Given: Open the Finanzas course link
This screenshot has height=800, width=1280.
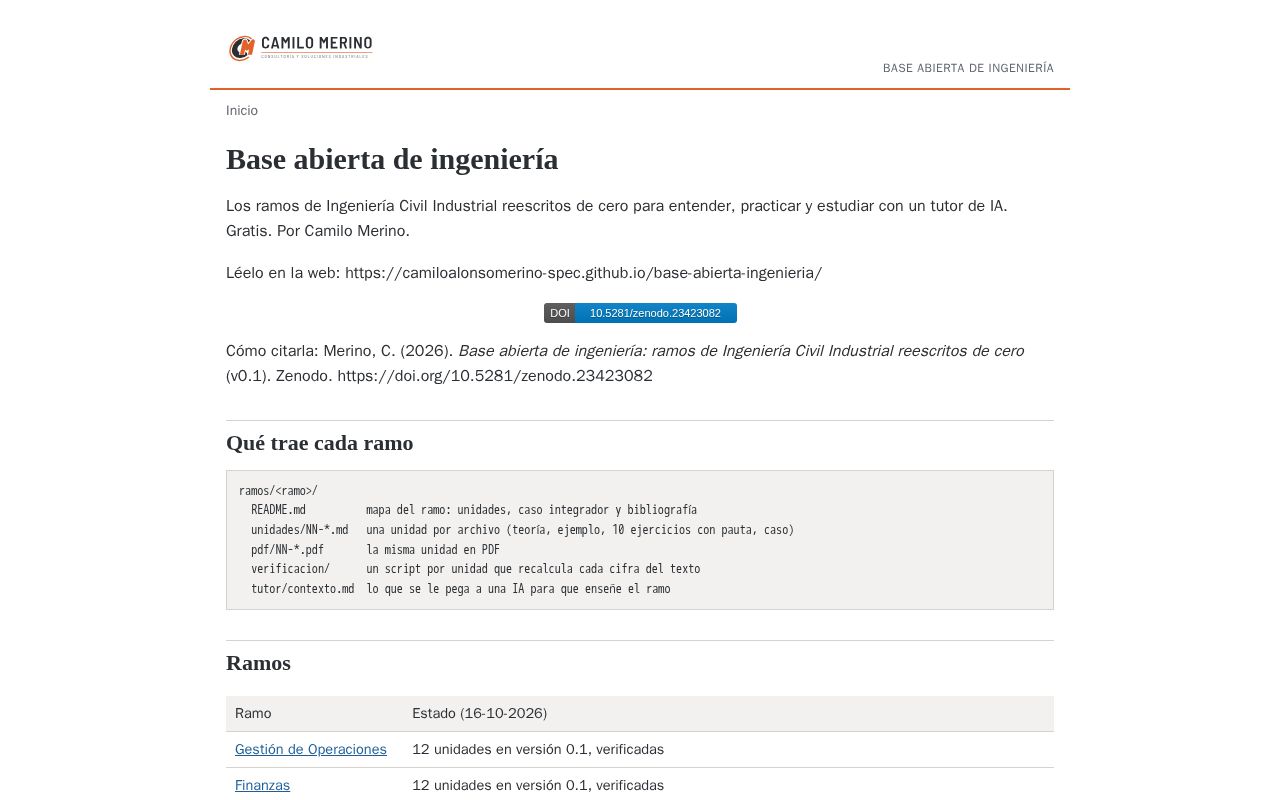Looking at the screenshot, I should 262,785.
